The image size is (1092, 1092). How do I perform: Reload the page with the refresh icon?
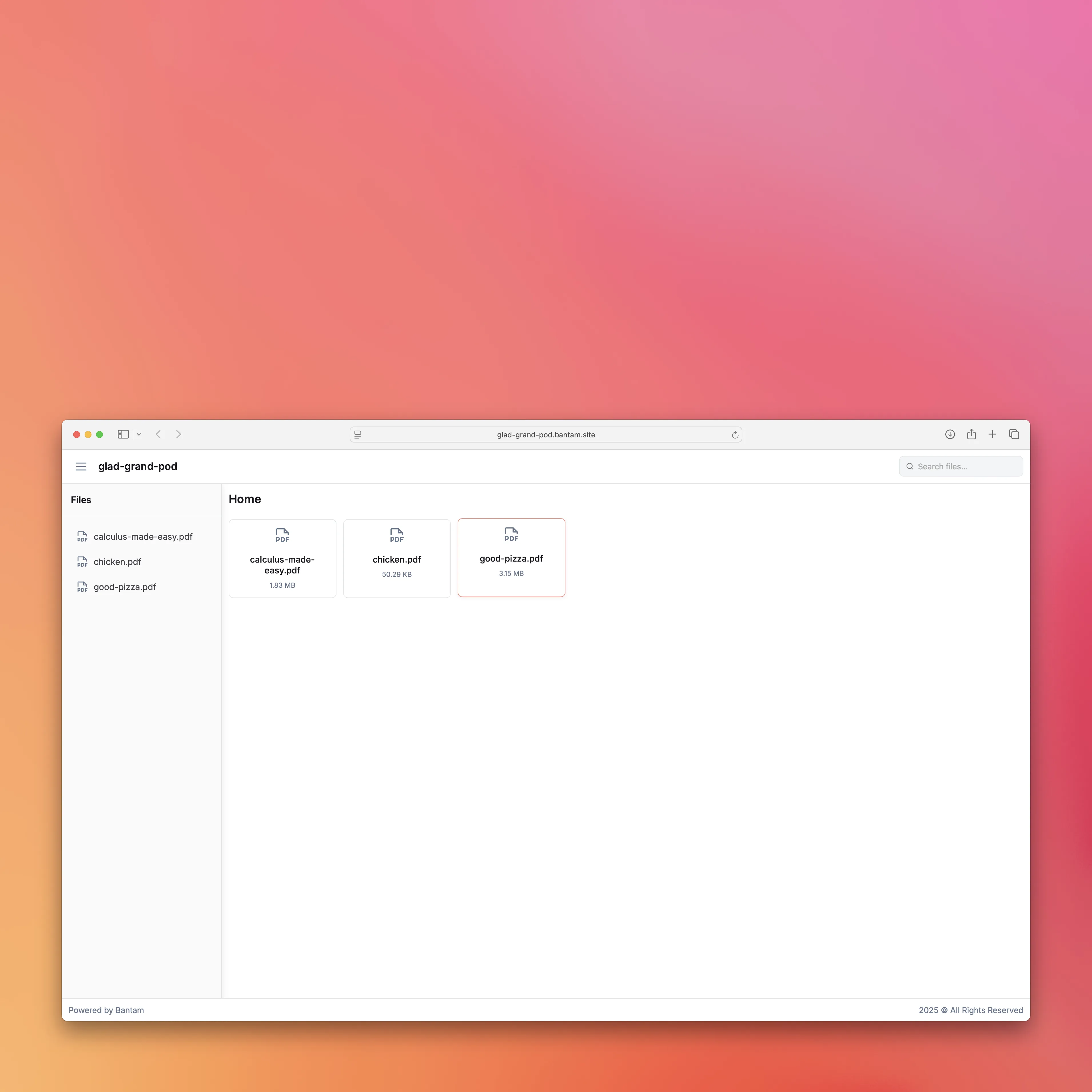tap(735, 435)
